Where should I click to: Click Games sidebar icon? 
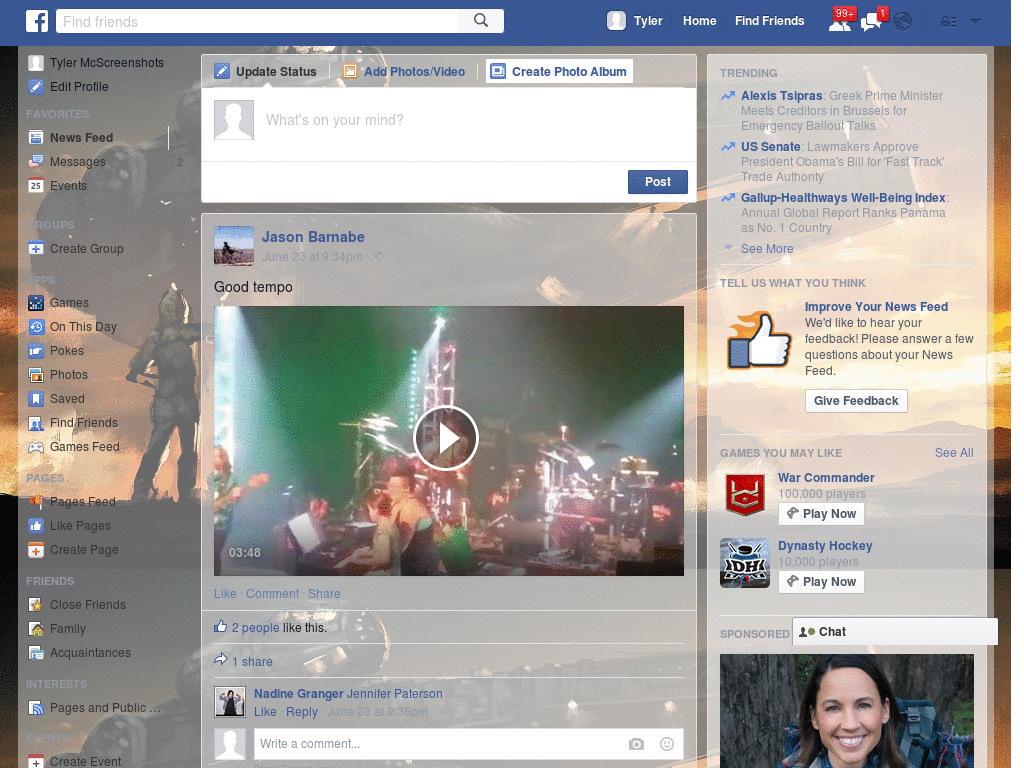pyautogui.click(x=36, y=302)
